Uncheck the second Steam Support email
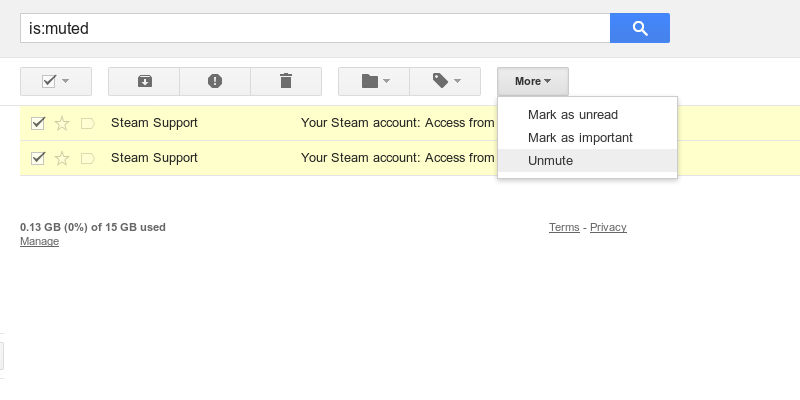The width and height of the screenshot is (800, 400). 38,158
